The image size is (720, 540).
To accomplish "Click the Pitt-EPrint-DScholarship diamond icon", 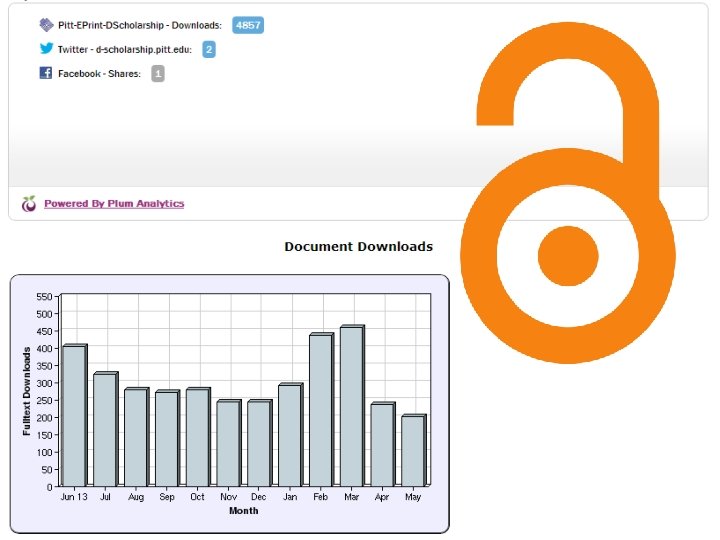I will pos(46,25).
